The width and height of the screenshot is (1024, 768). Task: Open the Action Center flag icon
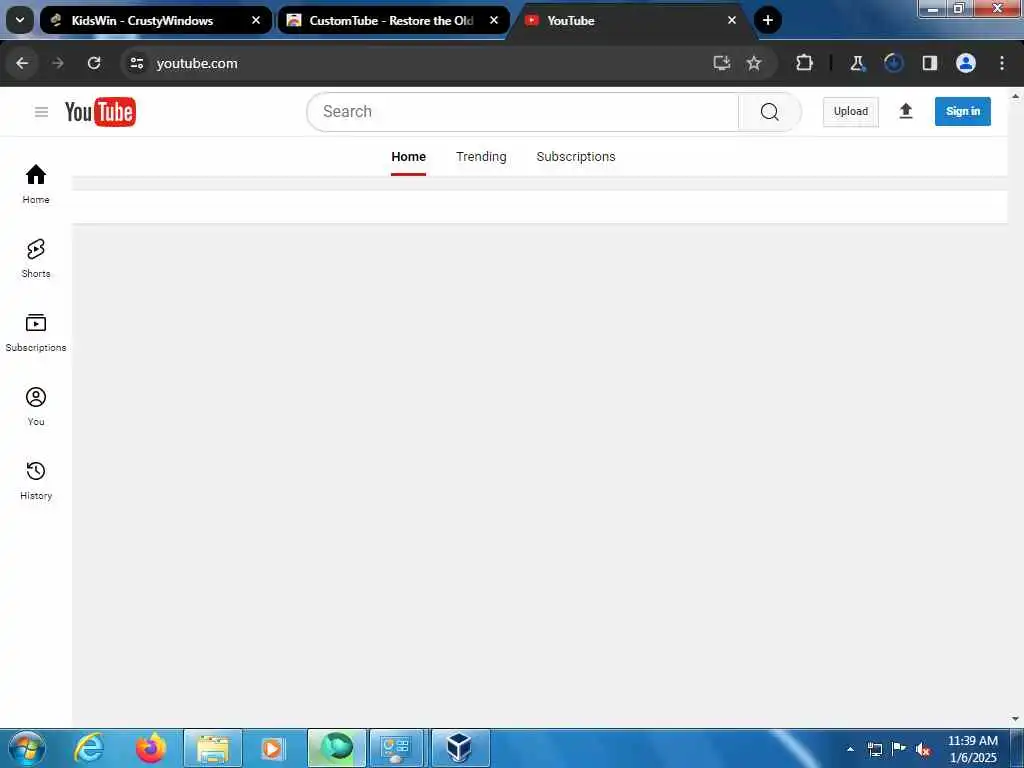pos(899,749)
